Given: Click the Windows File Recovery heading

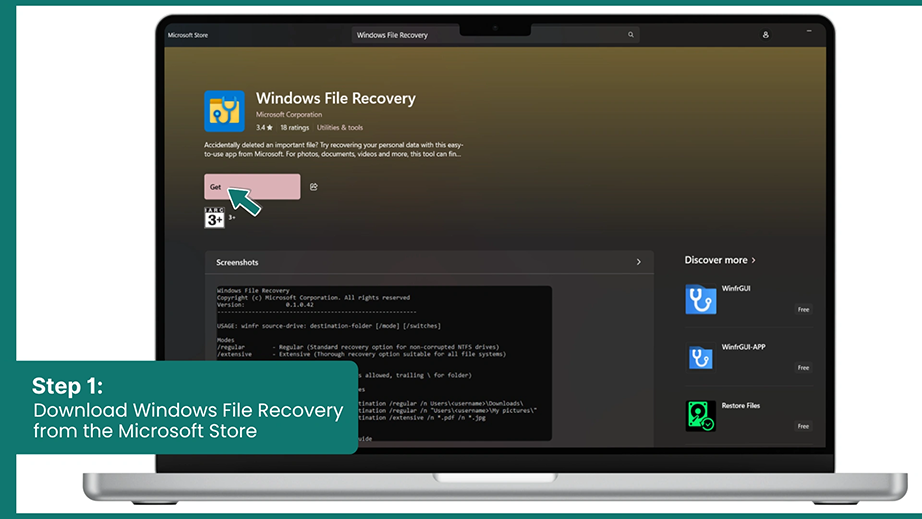Looking at the screenshot, I should [336, 98].
